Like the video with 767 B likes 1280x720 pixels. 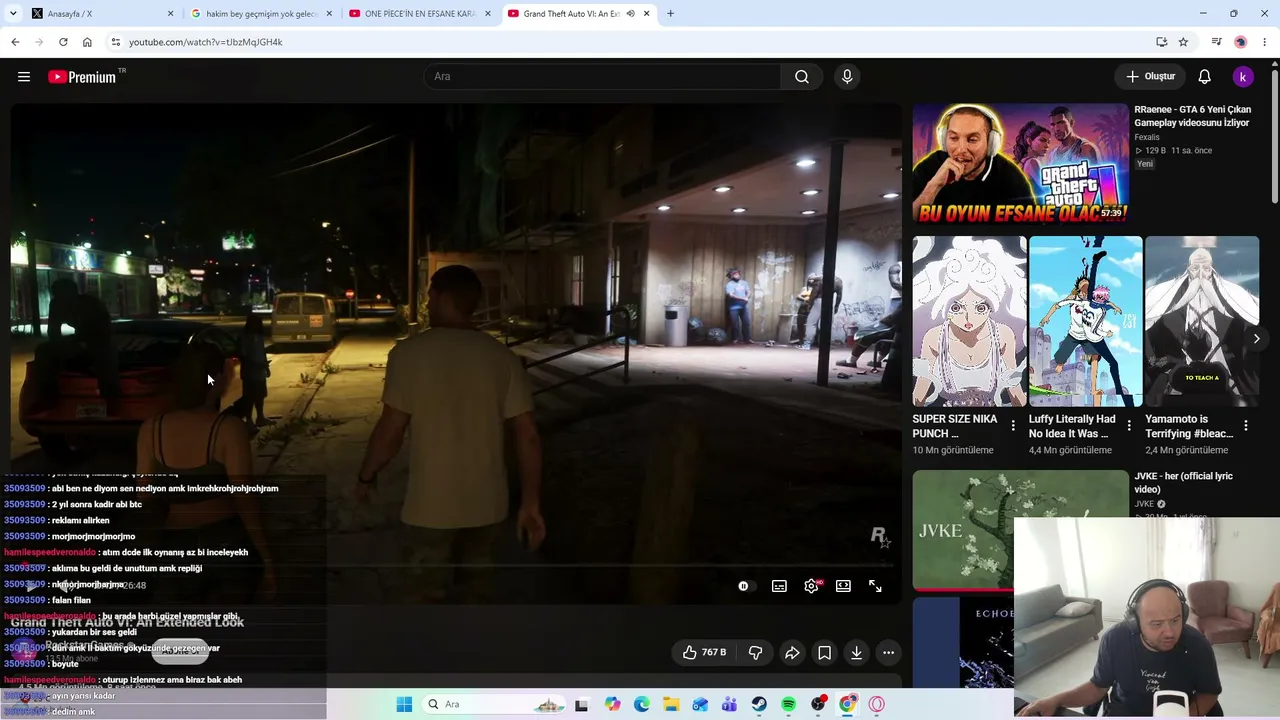click(x=704, y=653)
